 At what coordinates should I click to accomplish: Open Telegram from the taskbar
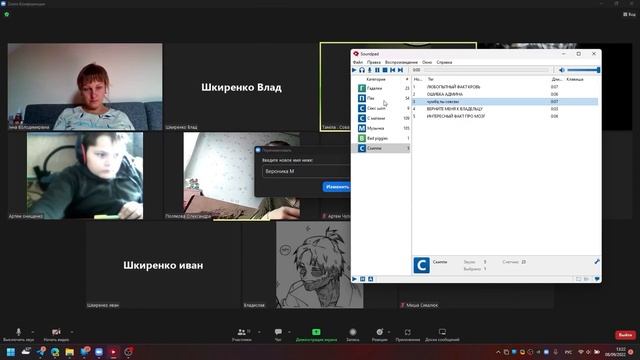(x=40, y=352)
